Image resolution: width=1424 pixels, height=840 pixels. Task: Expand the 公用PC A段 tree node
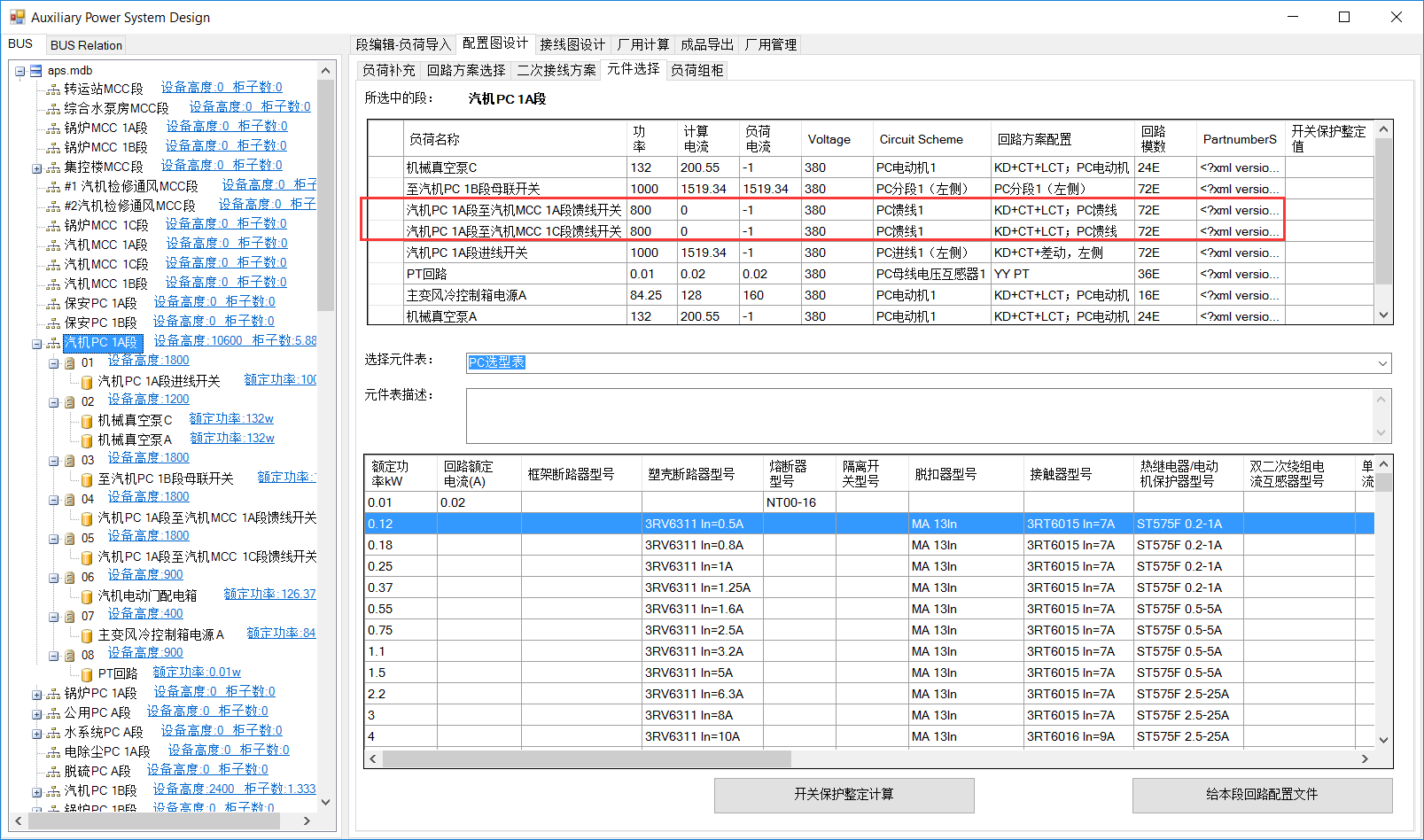coord(37,714)
